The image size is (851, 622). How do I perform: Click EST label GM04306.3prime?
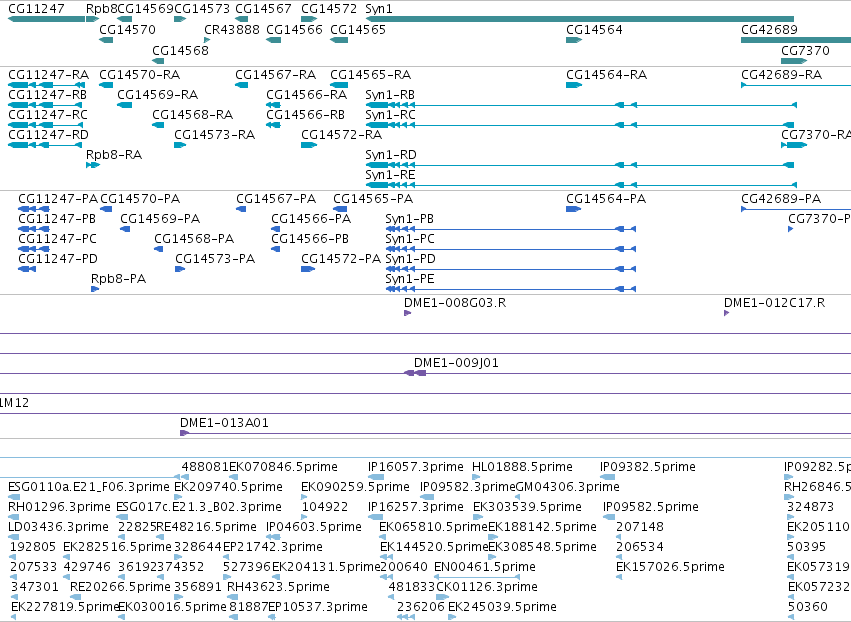[x=568, y=487]
